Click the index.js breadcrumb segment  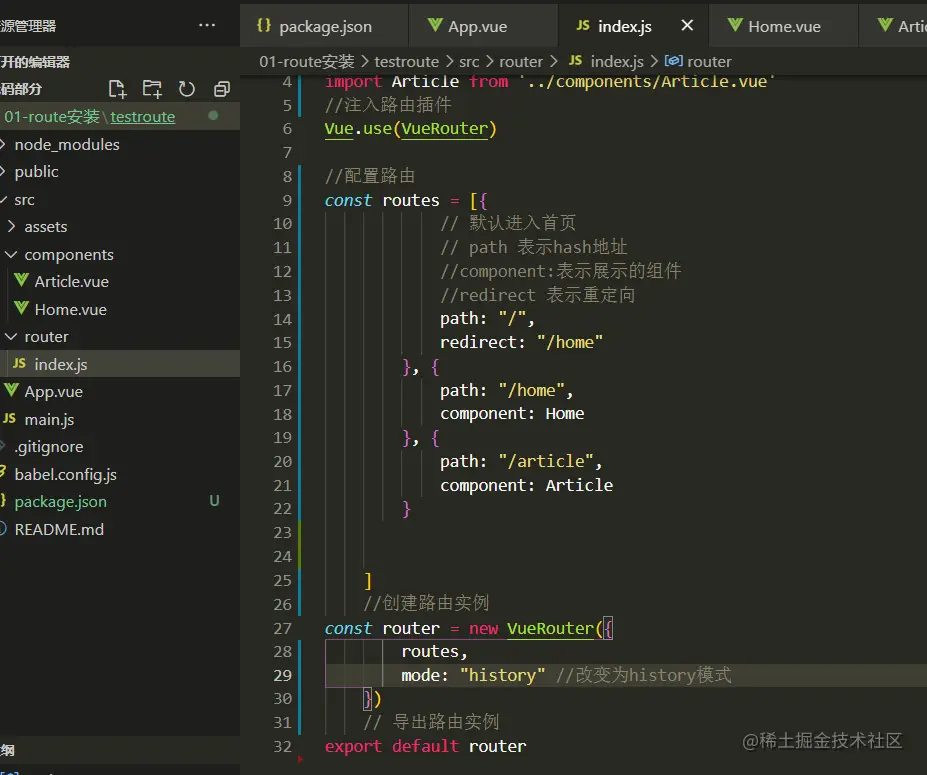(x=617, y=61)
